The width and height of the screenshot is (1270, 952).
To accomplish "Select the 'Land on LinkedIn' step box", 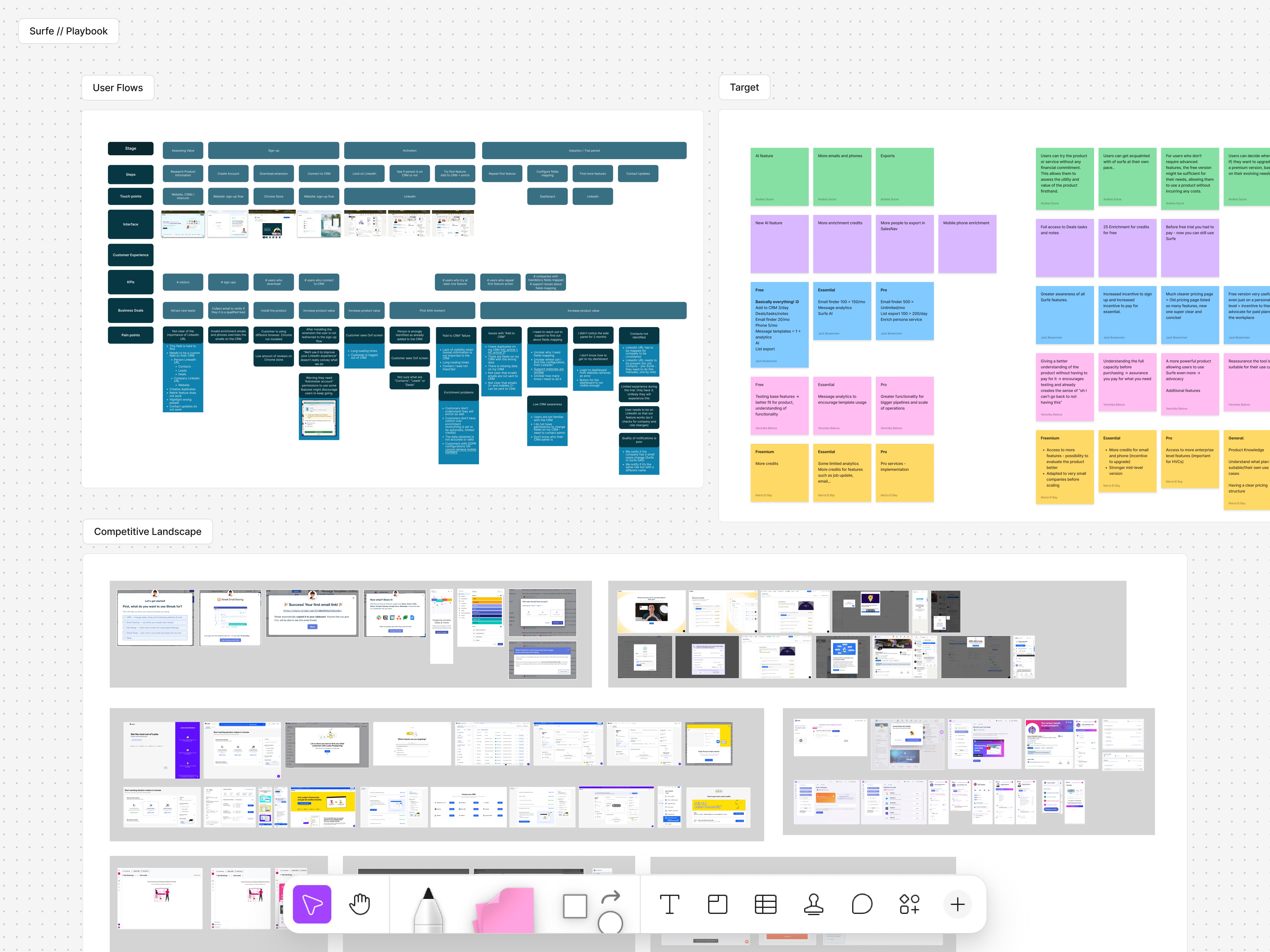I will tap(365, 173).
